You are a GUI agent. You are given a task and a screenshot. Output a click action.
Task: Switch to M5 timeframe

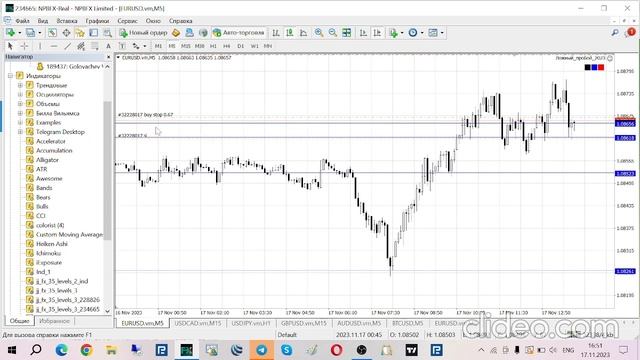[172, 46]
